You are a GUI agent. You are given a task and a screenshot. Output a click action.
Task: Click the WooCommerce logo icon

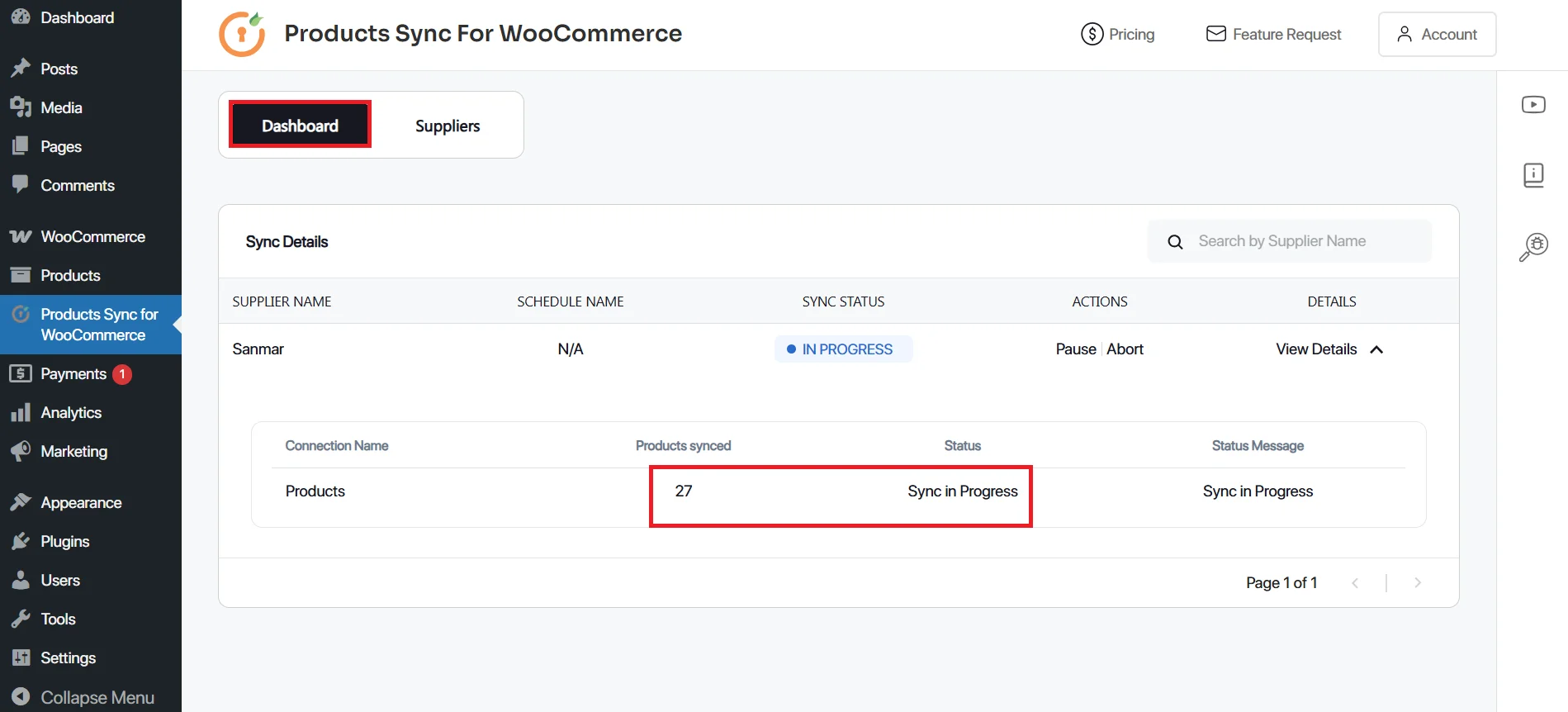21,236
